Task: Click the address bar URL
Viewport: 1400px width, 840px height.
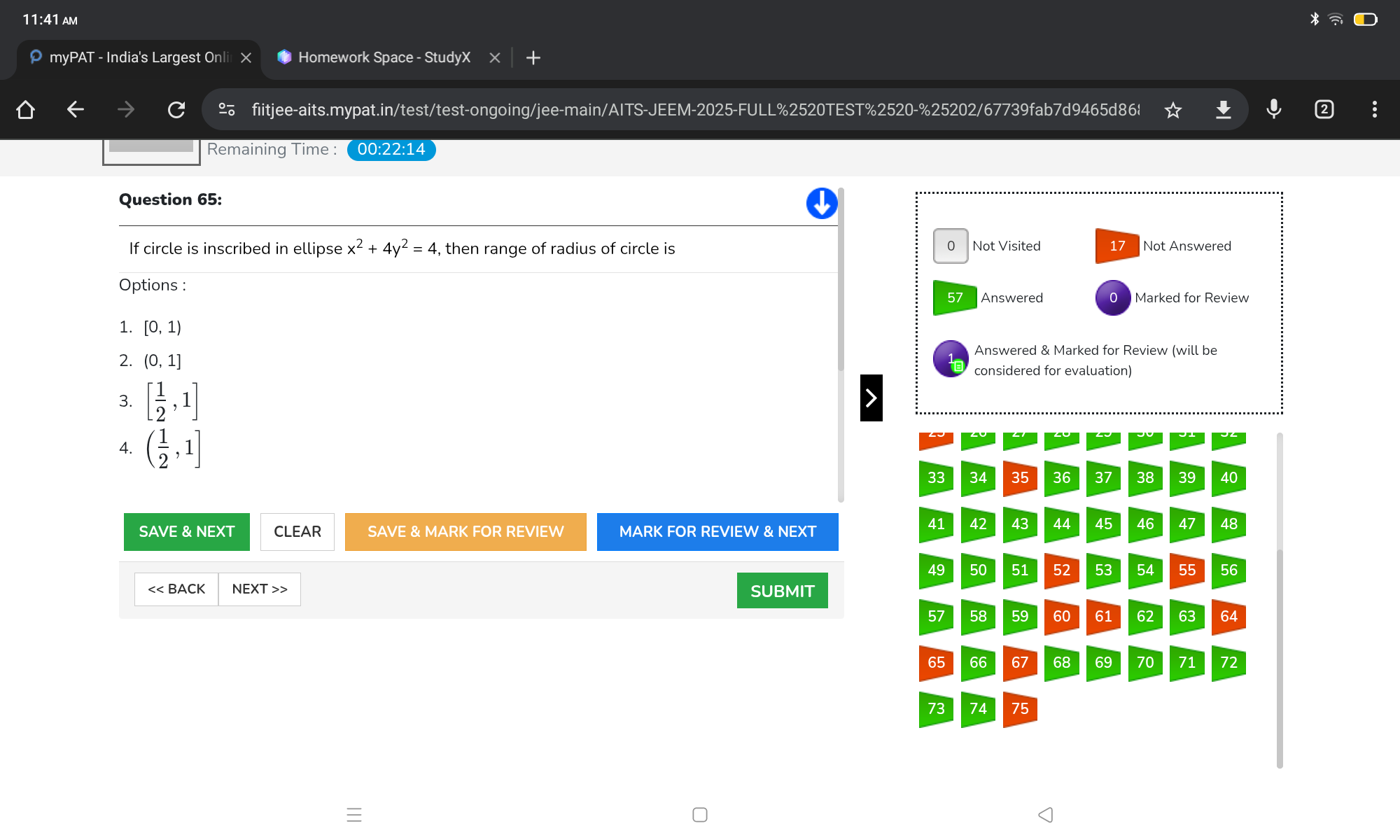Action: tap(696, 110)
